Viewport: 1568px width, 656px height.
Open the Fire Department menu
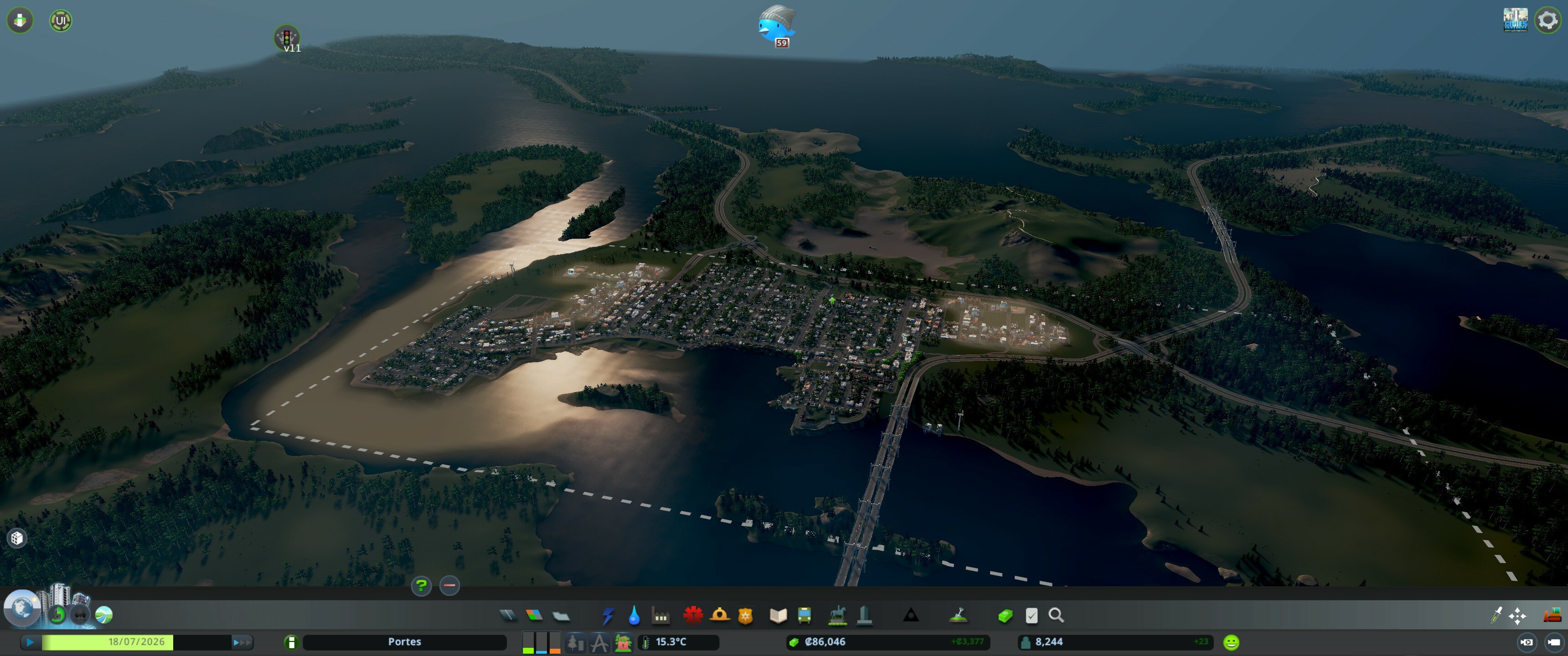[x=719, y=615]
